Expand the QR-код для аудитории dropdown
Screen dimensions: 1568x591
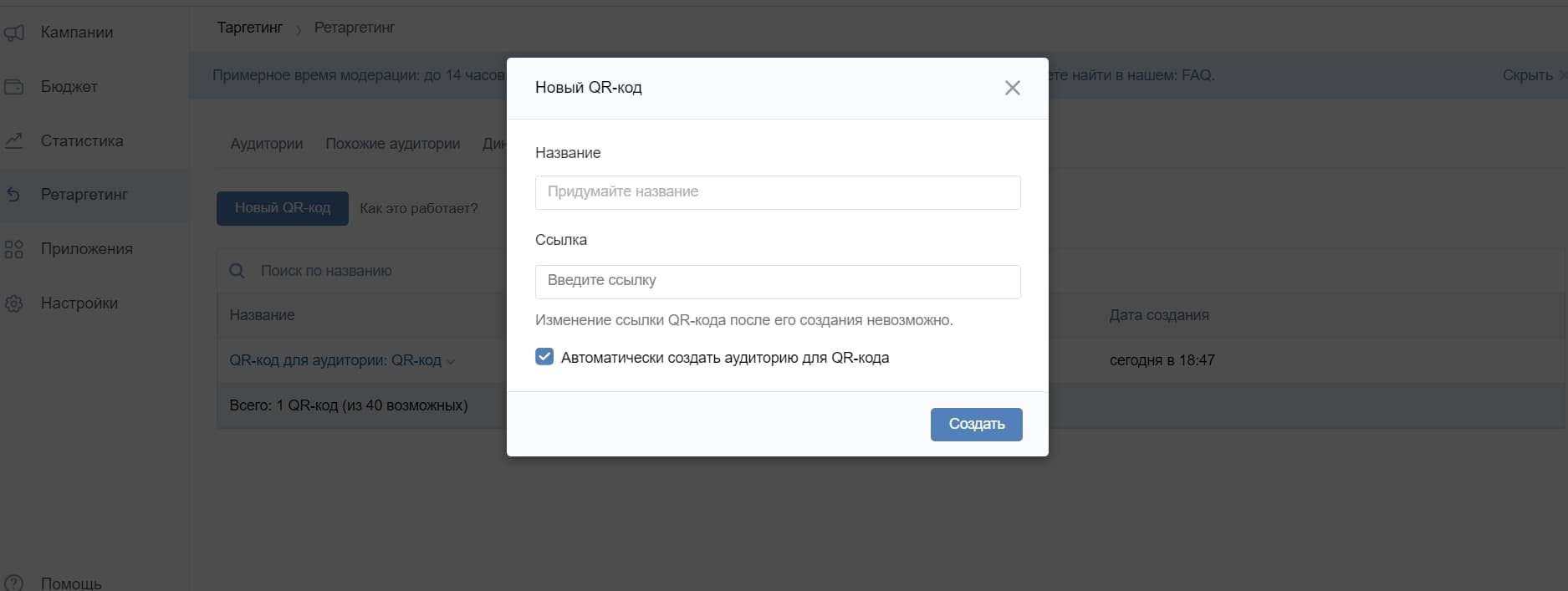point(452,361)
